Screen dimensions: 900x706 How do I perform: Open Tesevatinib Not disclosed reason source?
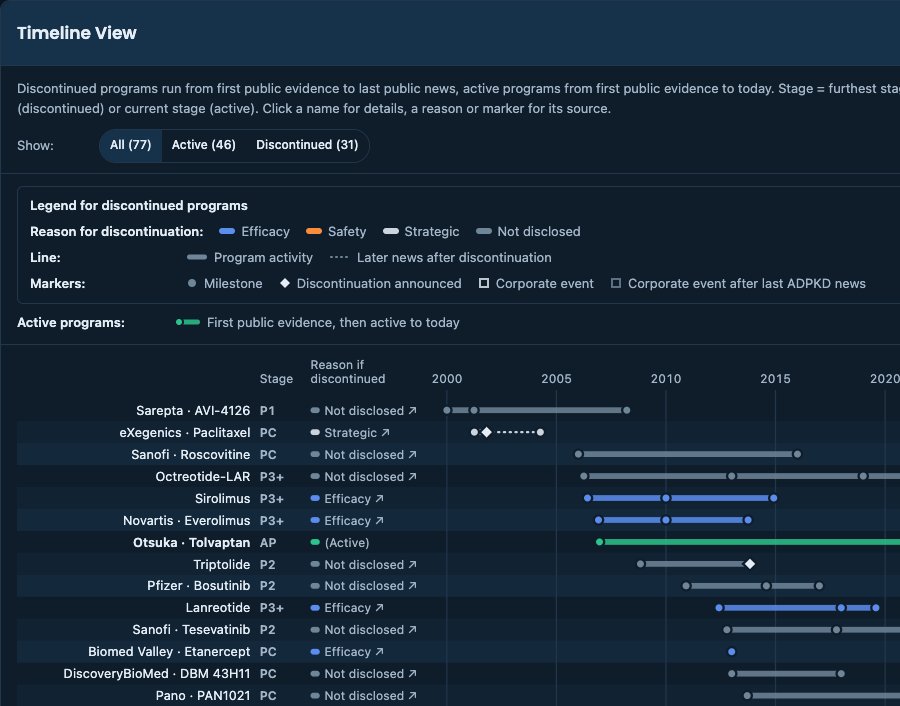pos(364,630)
